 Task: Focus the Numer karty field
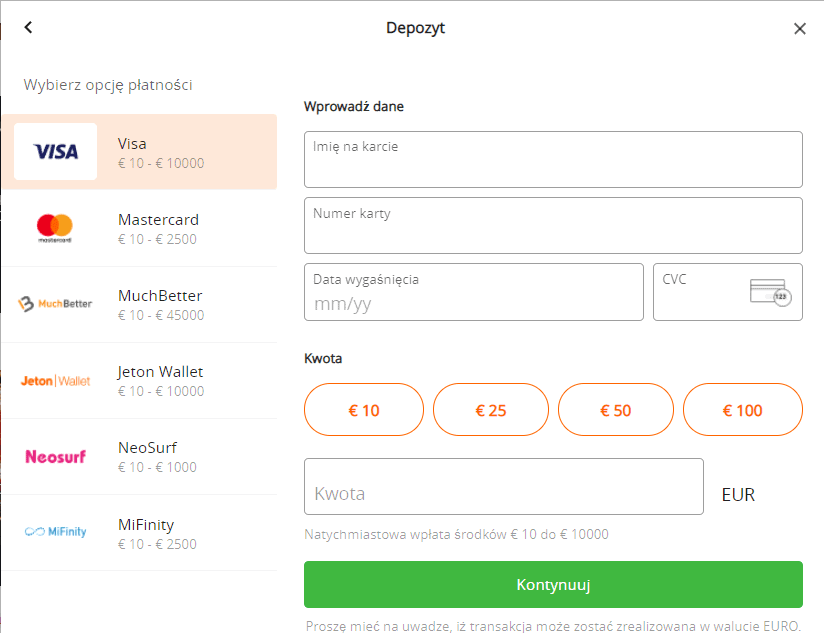(x=553, y=226)
